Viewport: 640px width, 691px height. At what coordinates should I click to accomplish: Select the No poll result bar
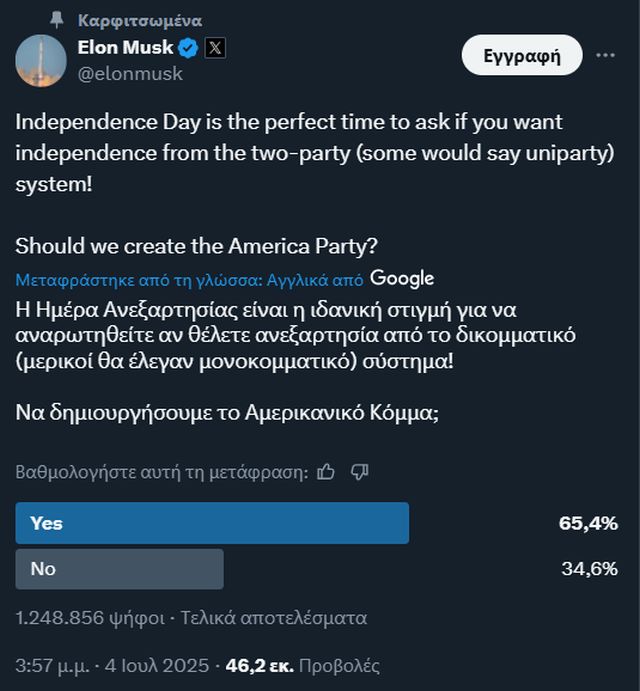[x=119, y=569]
